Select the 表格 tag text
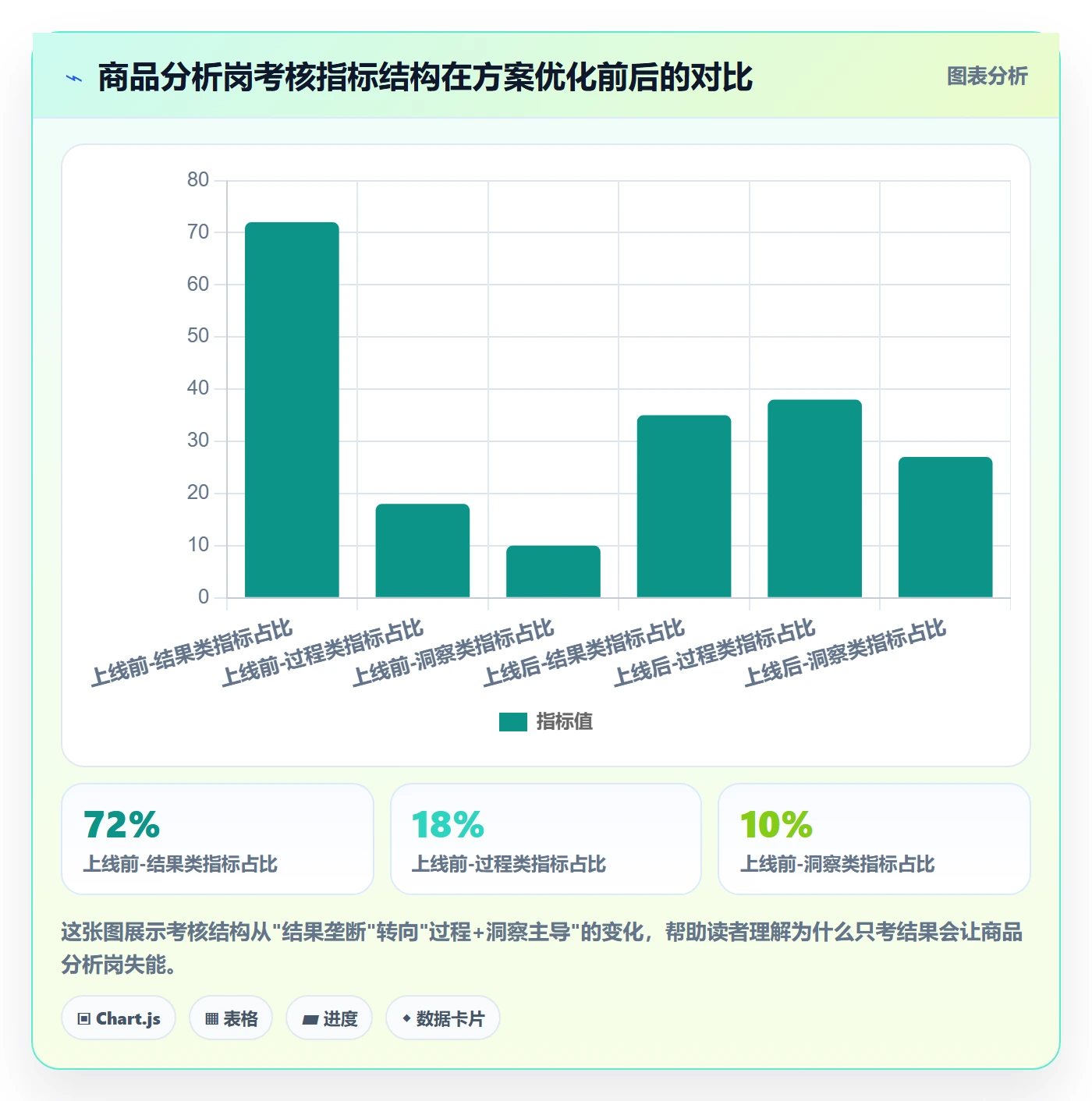Image resolution: width=1092 pixels, height=1101 pixels. 240,1019
